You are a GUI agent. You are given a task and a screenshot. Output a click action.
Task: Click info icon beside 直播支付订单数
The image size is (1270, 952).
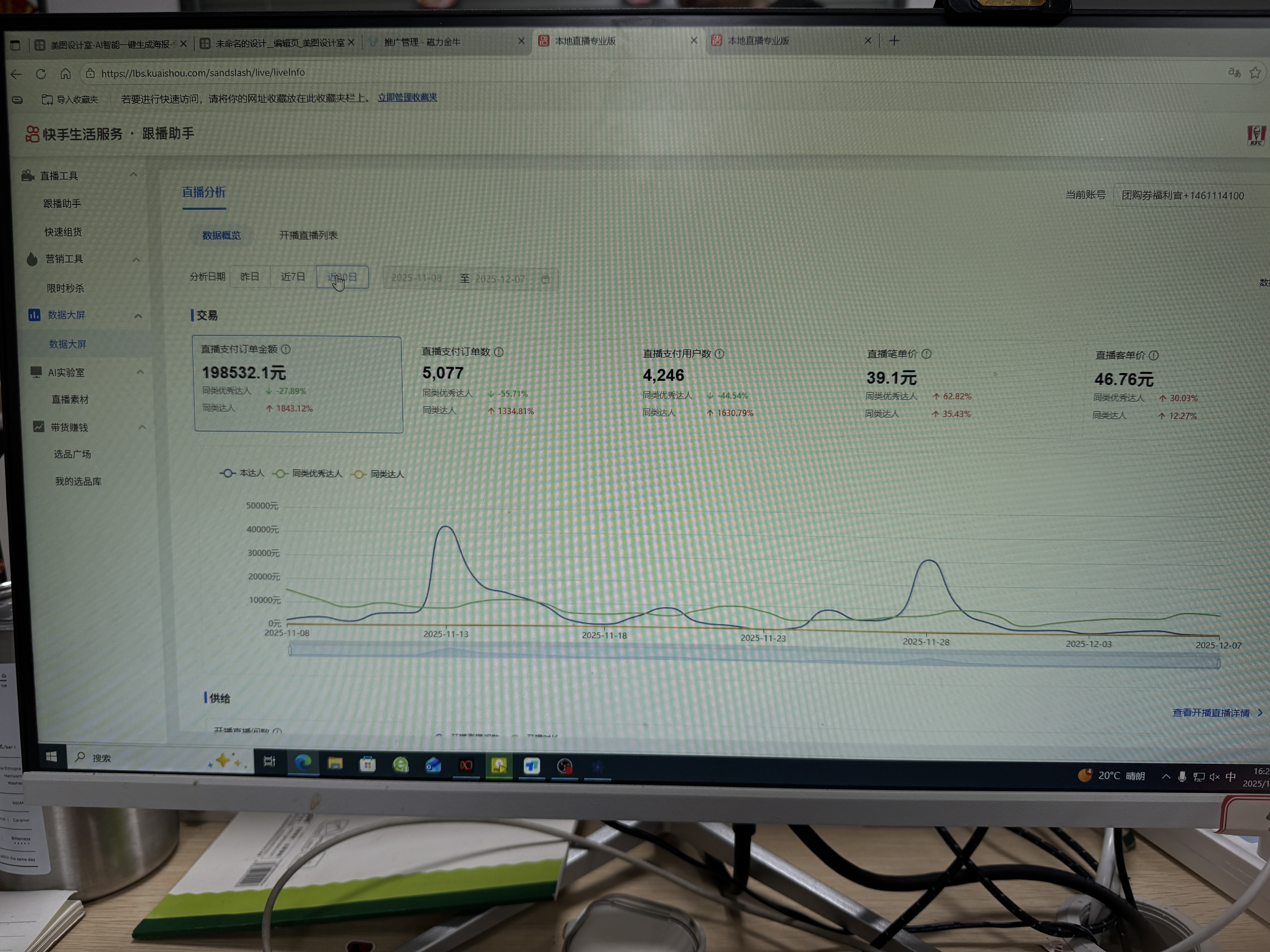pyautogui.click(x=499, y=352)
